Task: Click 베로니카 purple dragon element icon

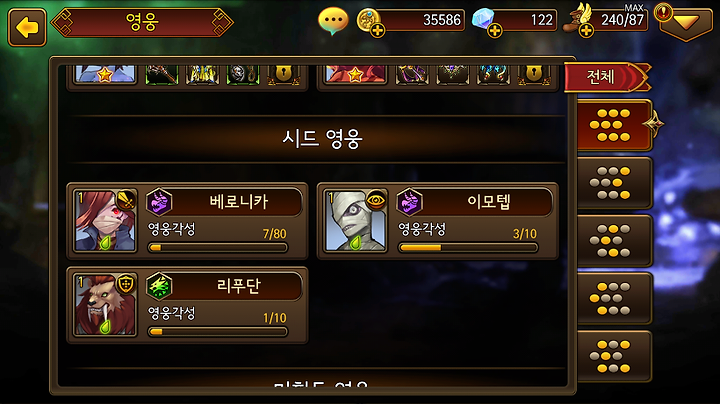Action: coord(159,202)
